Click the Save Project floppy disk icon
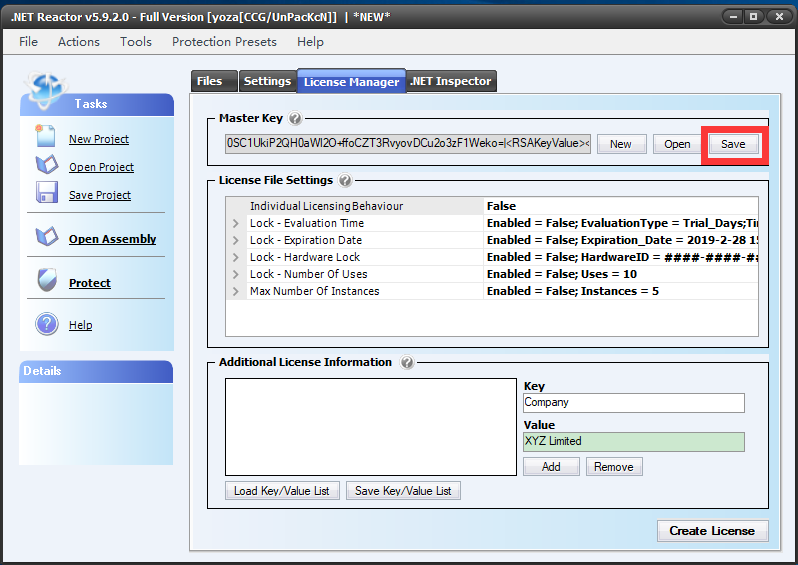The image size is (798, 565). (46, 193)
